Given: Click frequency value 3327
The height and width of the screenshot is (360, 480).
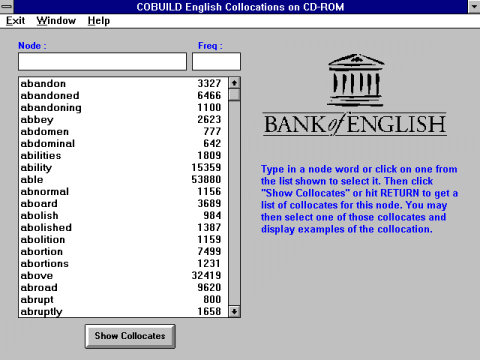Looking at the screenshot, I should click(x=209, y=83).
